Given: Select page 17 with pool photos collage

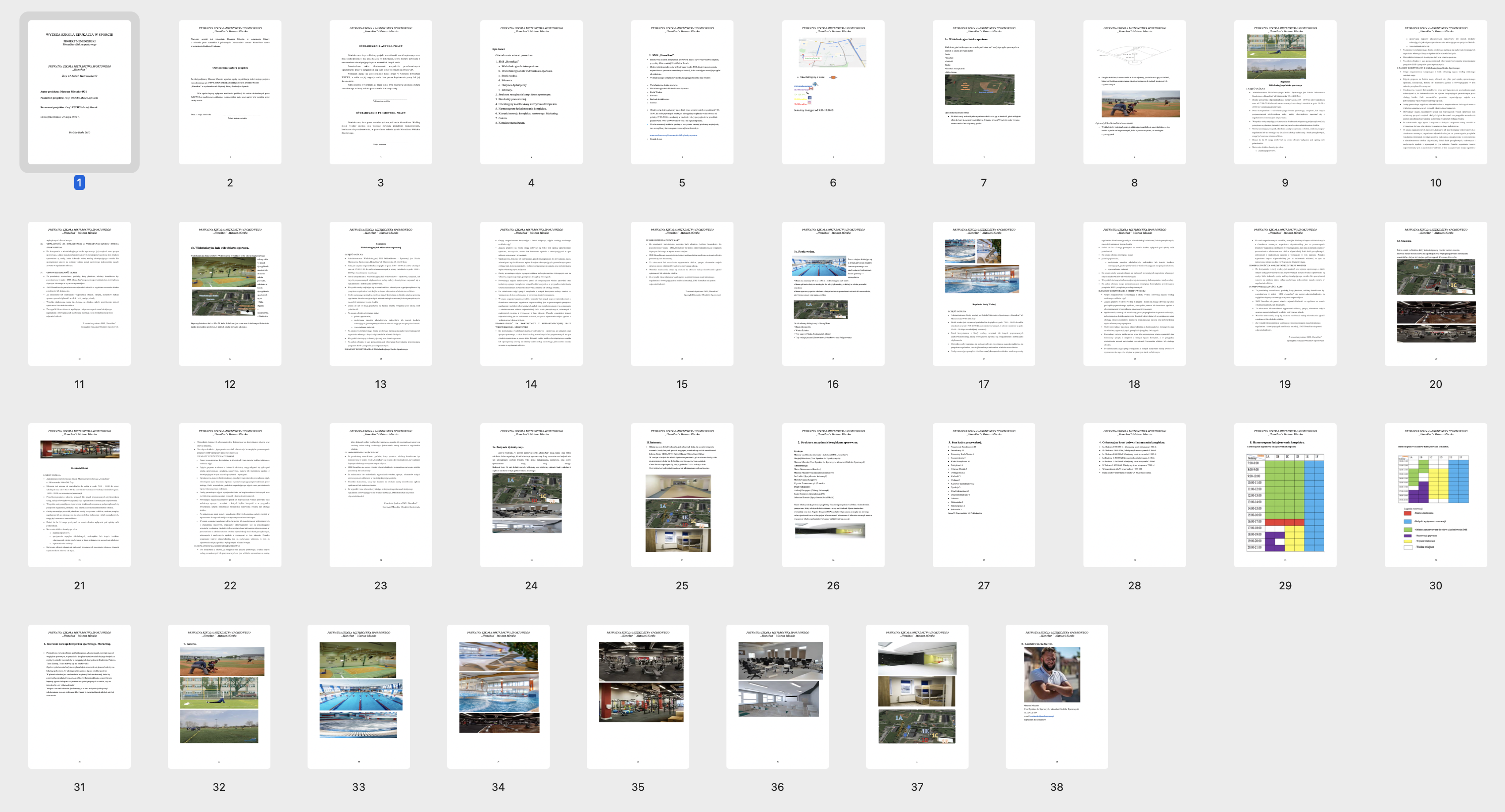Looking at the screenshot, I should [983, 294].
